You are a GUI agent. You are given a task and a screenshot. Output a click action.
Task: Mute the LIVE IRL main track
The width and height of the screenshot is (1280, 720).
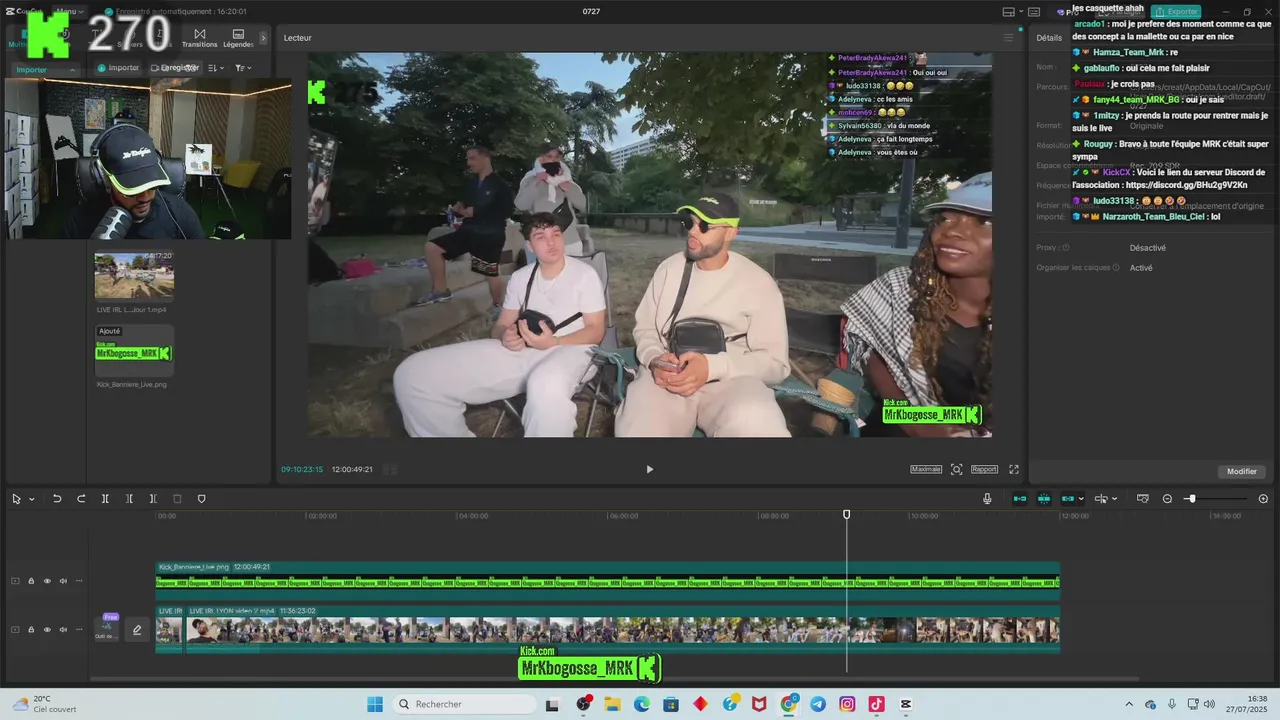63,630
